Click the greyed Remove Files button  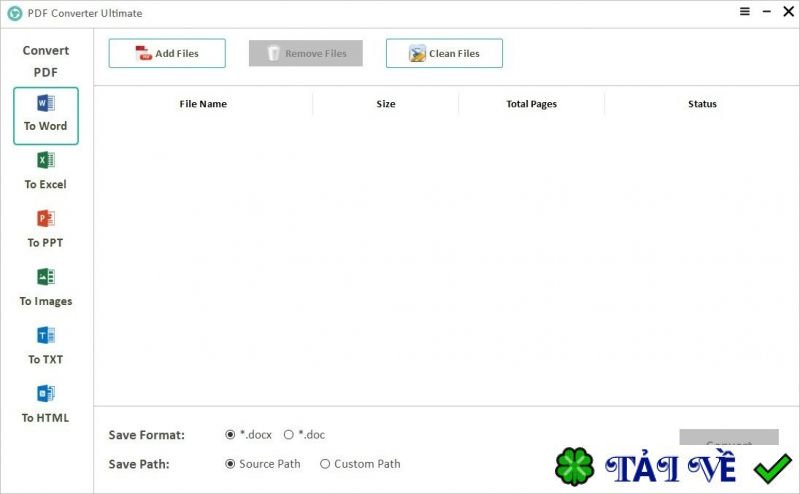coord(306,53)
